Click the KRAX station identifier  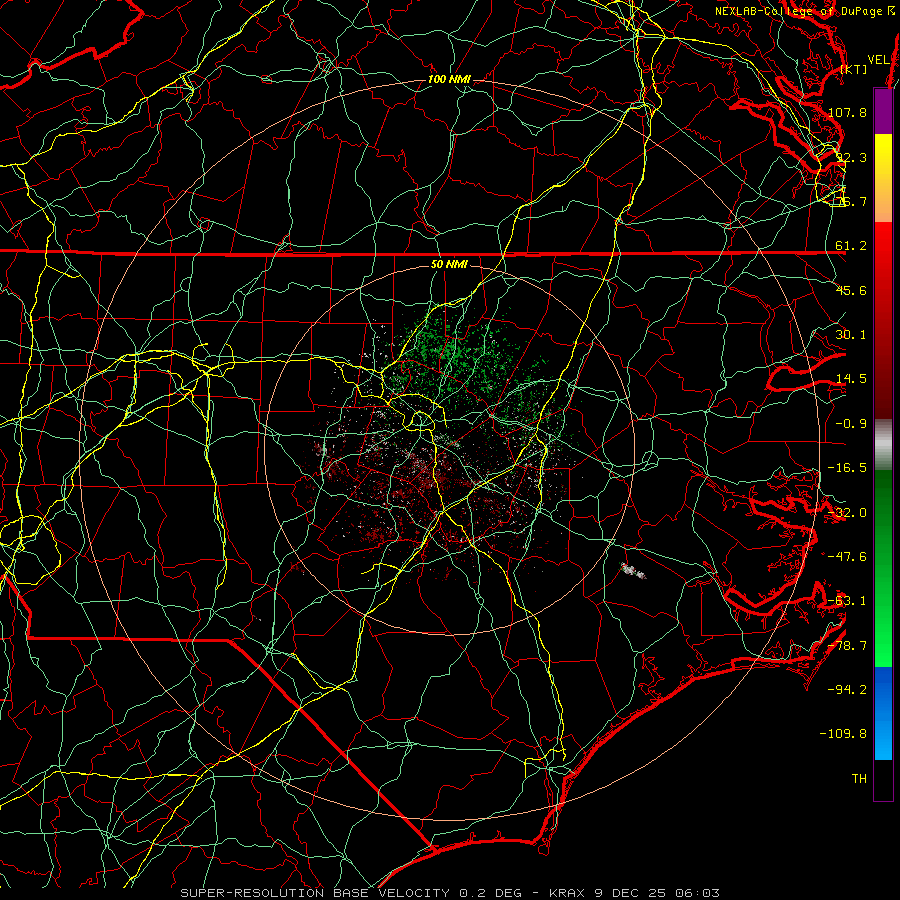click(x=568, y=893)
